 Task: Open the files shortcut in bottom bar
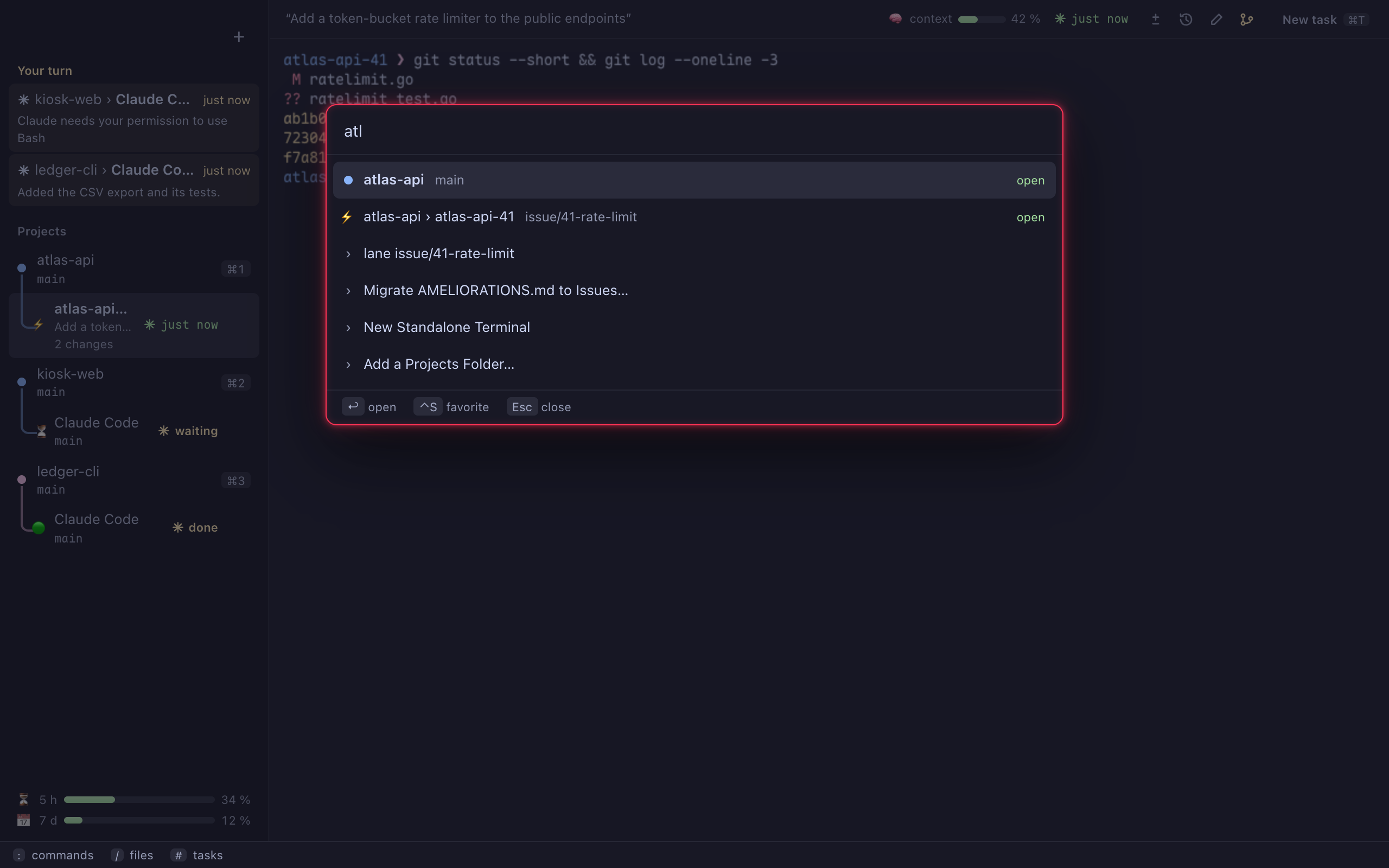(x=132, y=855)
